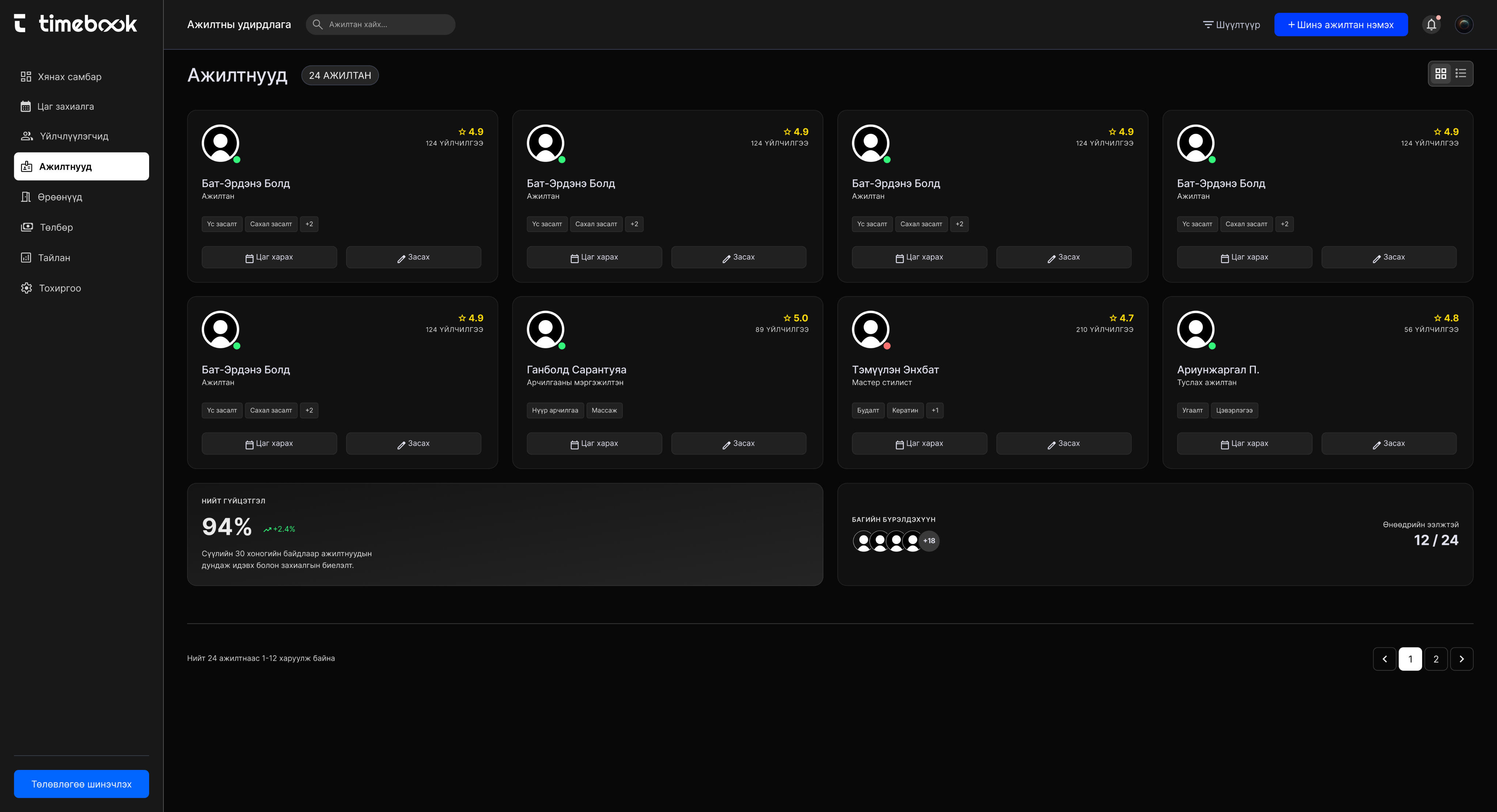Click Шинэ ажилтан нэмэх button
The image size is (1497, 812).
pos(1341,24)
